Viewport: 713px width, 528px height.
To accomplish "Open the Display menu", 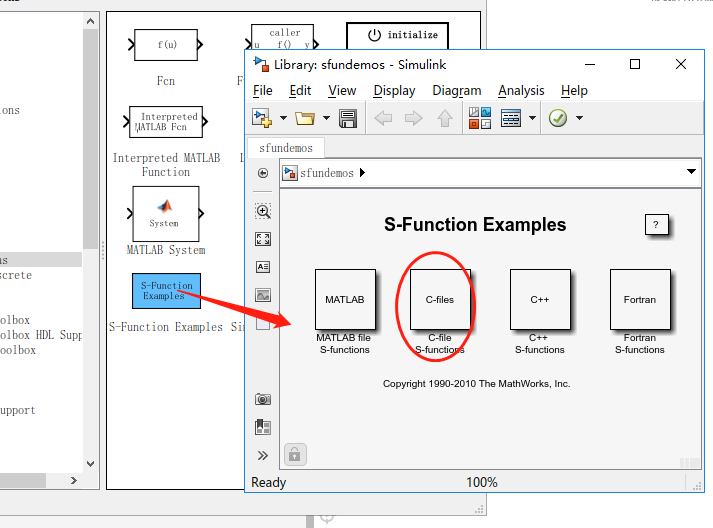I will click(x=394, y=91).
